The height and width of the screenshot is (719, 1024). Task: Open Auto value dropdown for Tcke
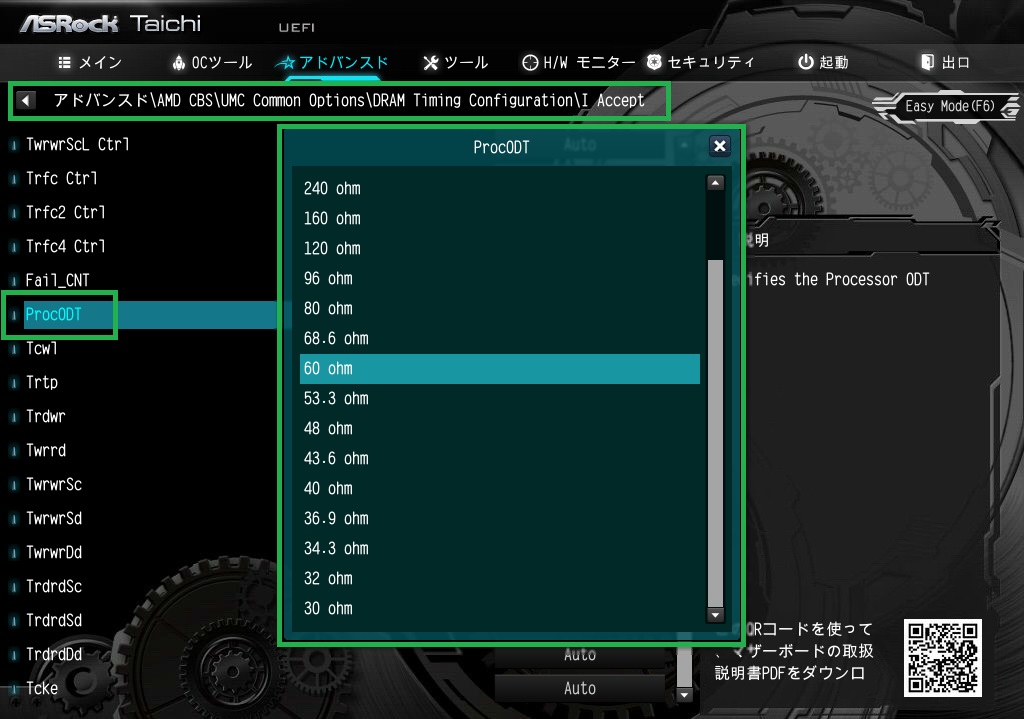pyautogui.click(x=580, y=688)
